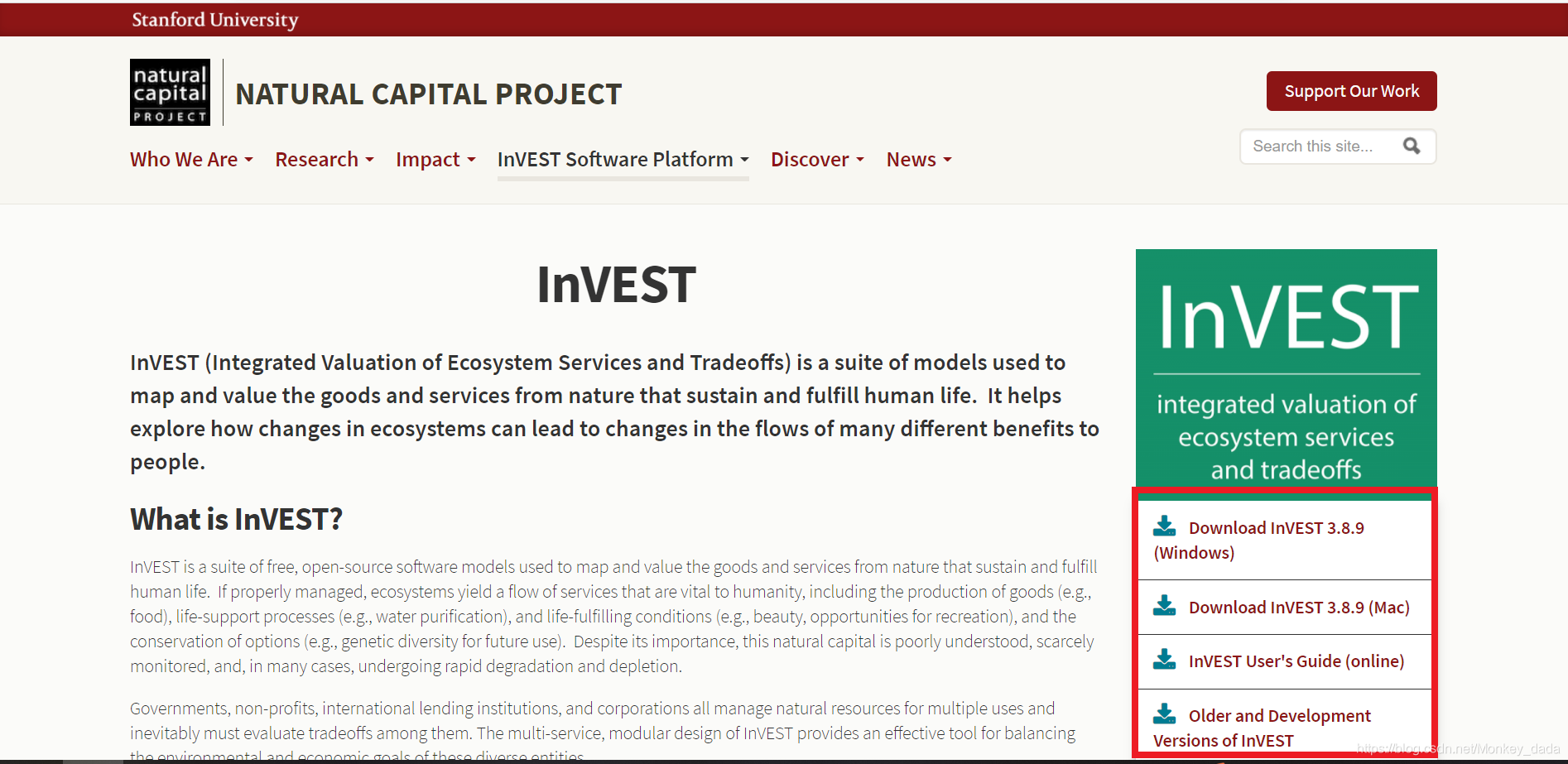
Task: Expand the Research dropdown arrow
Action: tap(369, 160)
